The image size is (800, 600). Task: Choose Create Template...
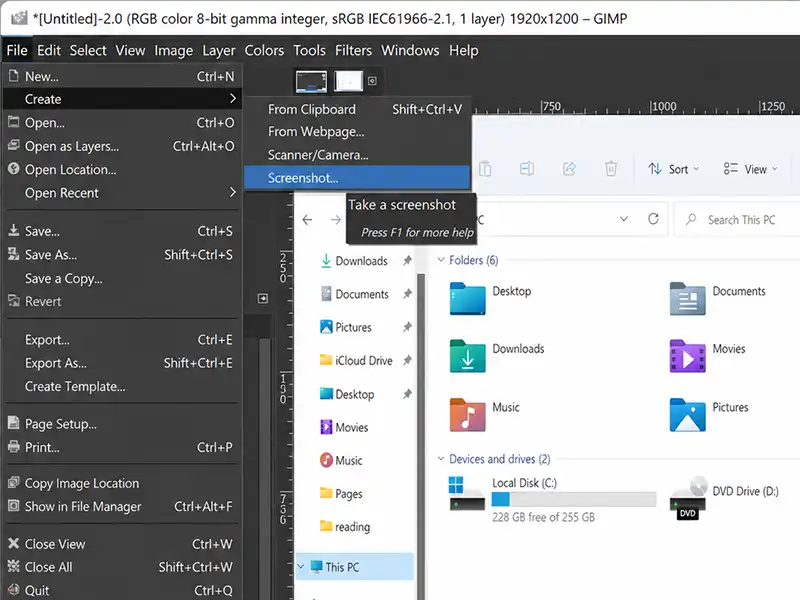point(121,387)
